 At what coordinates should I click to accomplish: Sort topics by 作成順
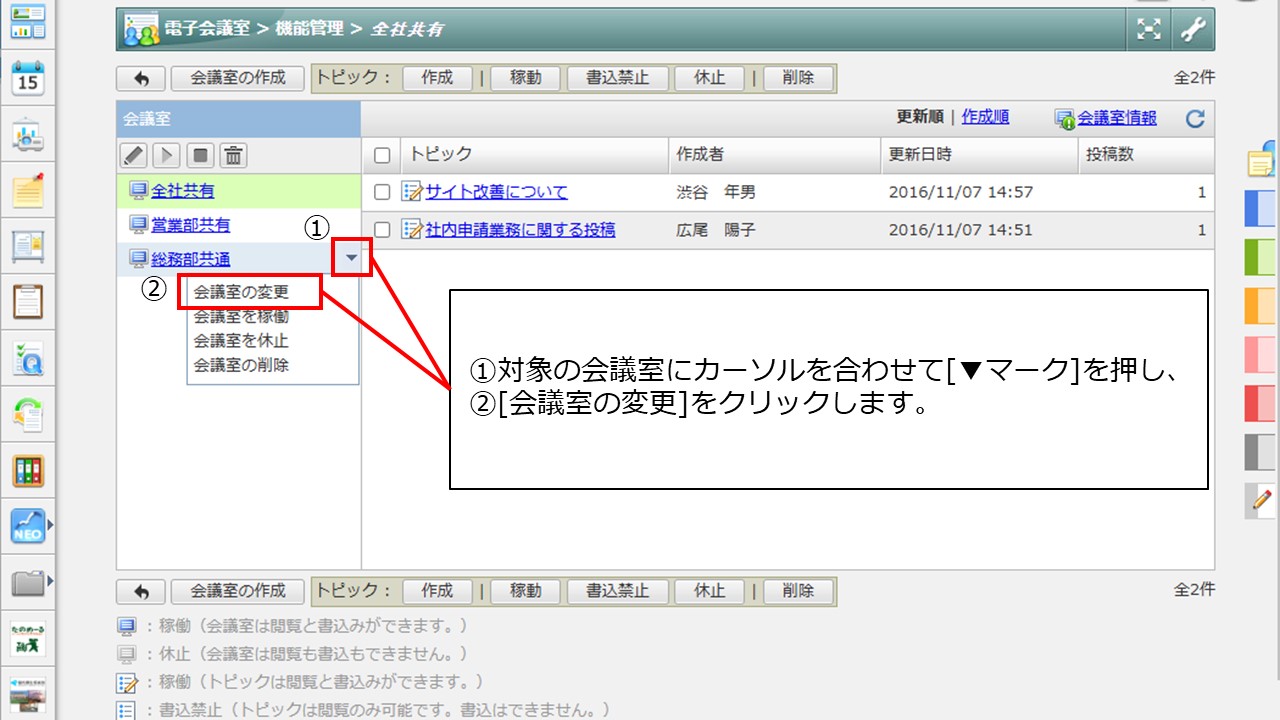click(985, 117)
